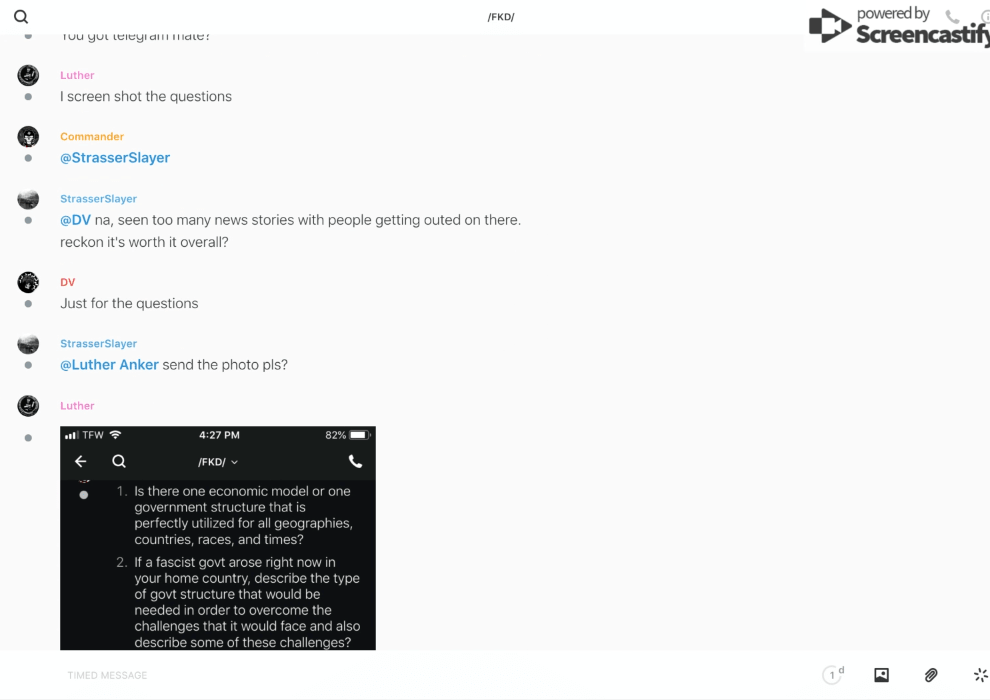Open DV's profile avatar

point(28,282)
